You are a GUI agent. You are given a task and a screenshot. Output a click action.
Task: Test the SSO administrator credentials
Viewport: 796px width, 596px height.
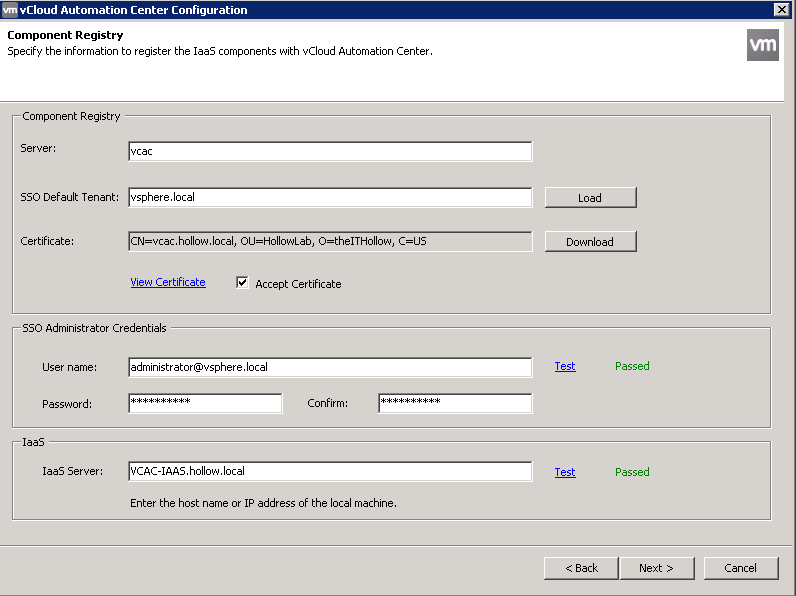coord(565,366)
